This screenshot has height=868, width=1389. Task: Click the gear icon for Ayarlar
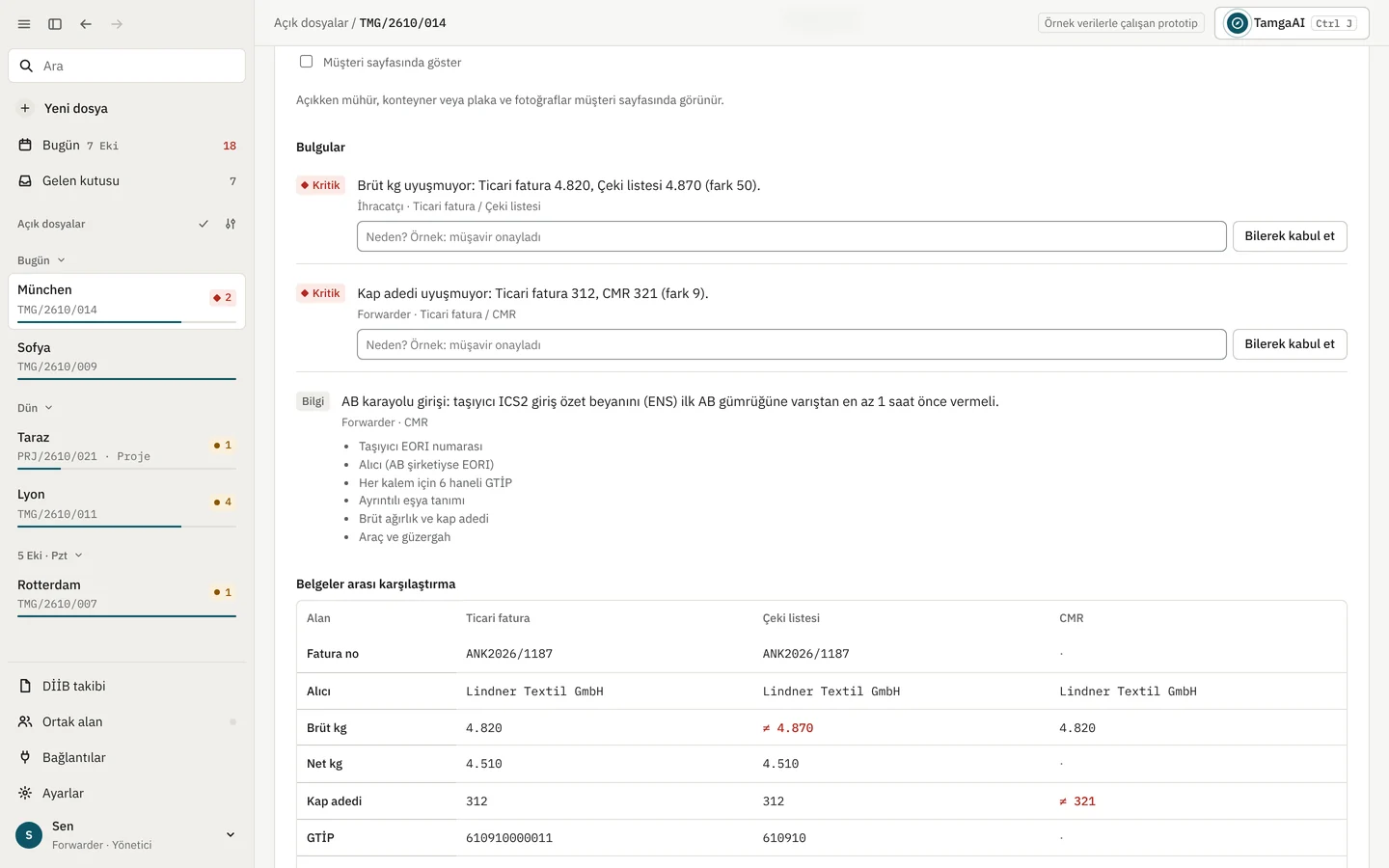[x=25, y=793]
